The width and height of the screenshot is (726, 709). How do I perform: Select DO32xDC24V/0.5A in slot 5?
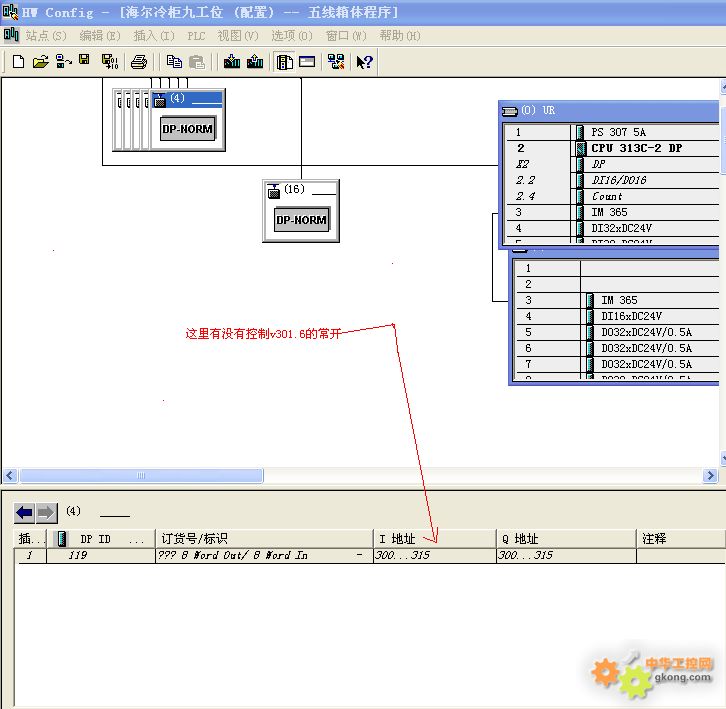[617, 332]
